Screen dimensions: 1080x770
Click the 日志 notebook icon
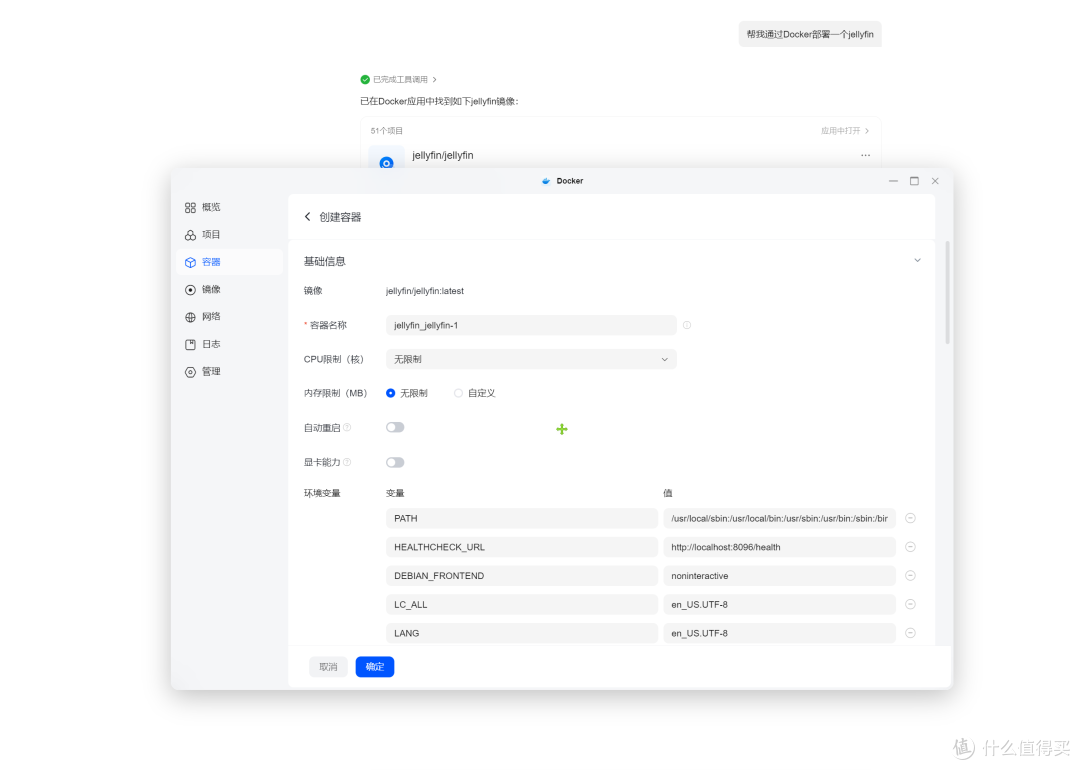tap(190, 344)
